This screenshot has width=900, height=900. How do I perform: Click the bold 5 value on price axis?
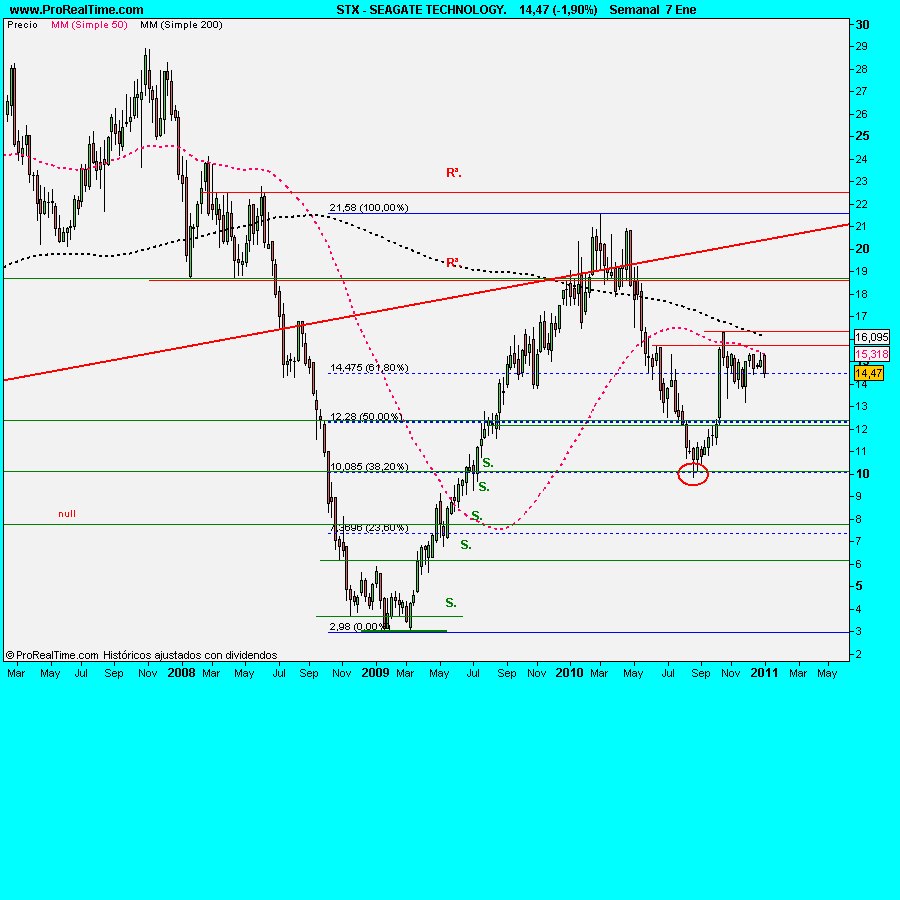tap(859, 586)
